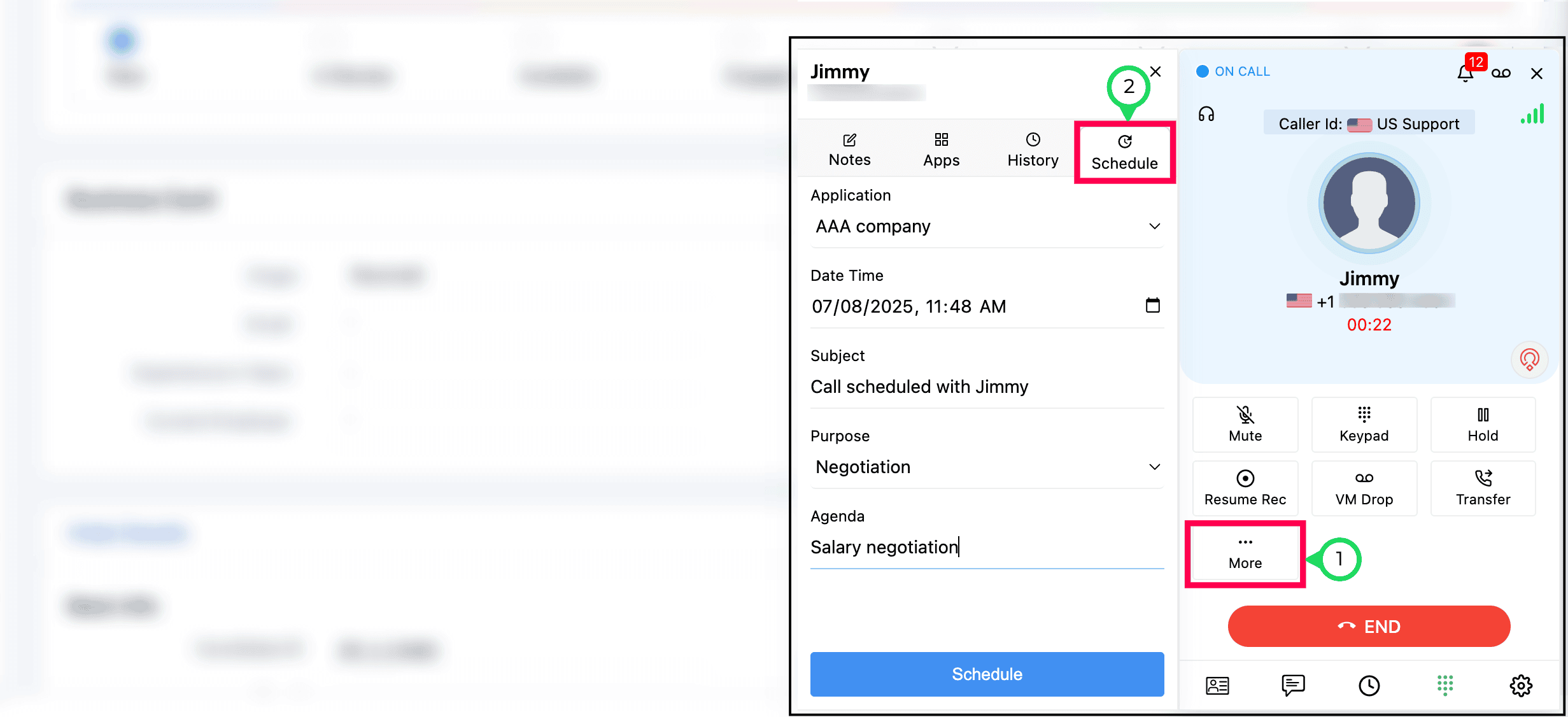Open the Date Time calendar picker
The width and height of the screenshot is (1568, 717).
[x=1152, y=306]
